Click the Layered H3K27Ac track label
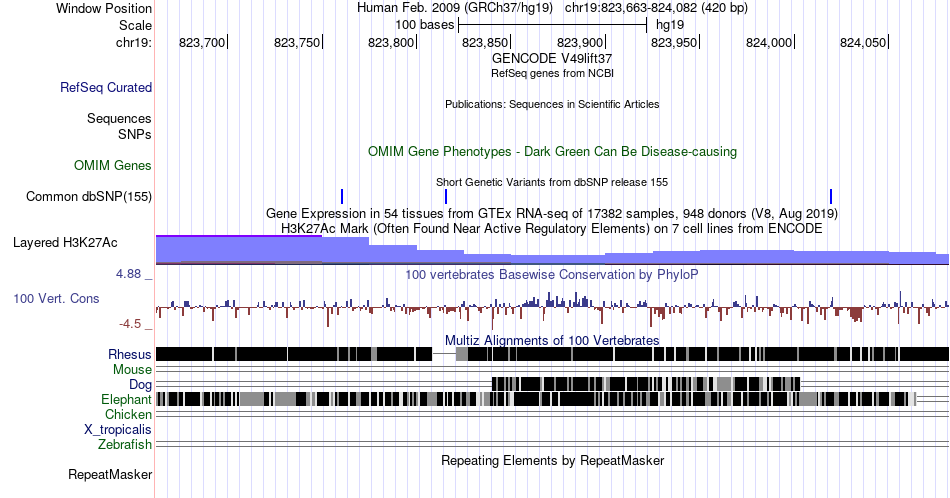The image size is (950, 498). (65, 242)
